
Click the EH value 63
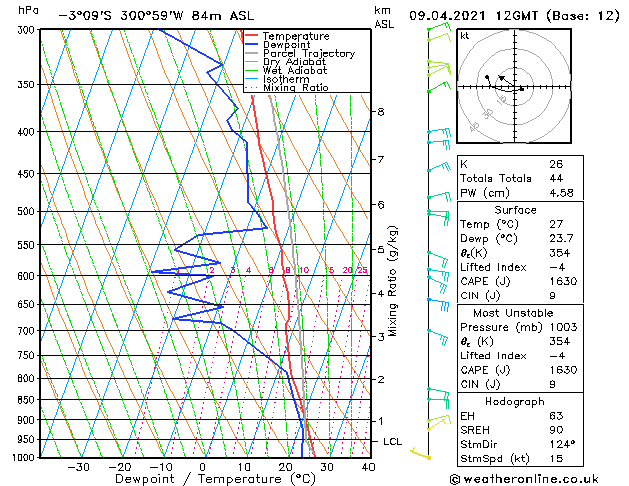pos(556,416)
